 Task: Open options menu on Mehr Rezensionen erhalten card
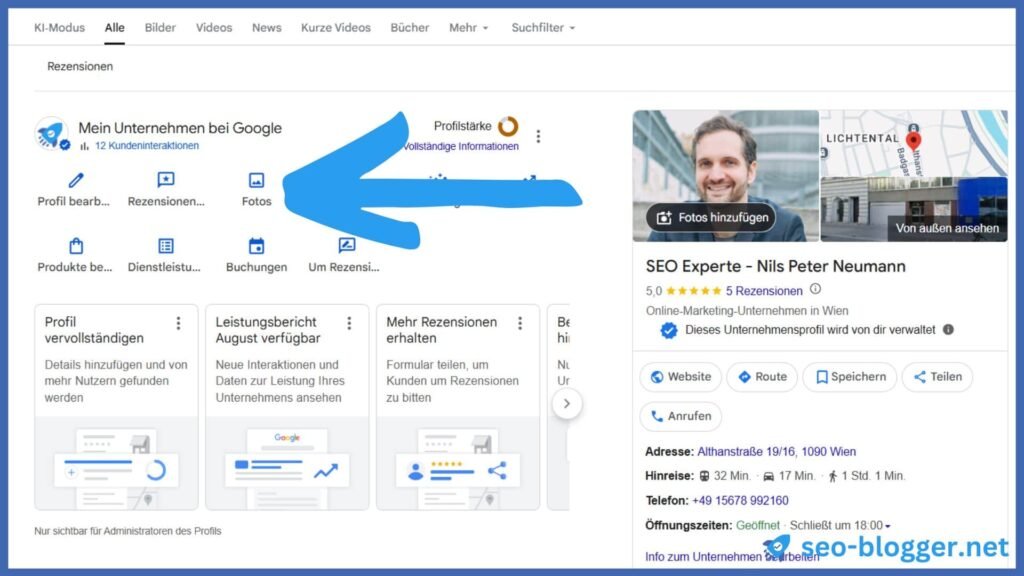520,323
